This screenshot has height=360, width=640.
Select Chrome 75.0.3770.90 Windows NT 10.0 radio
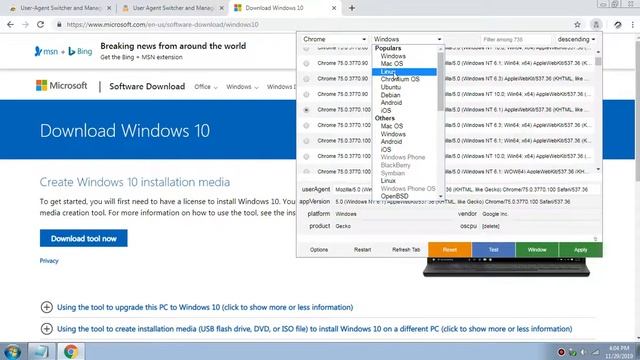coord(306,94)
